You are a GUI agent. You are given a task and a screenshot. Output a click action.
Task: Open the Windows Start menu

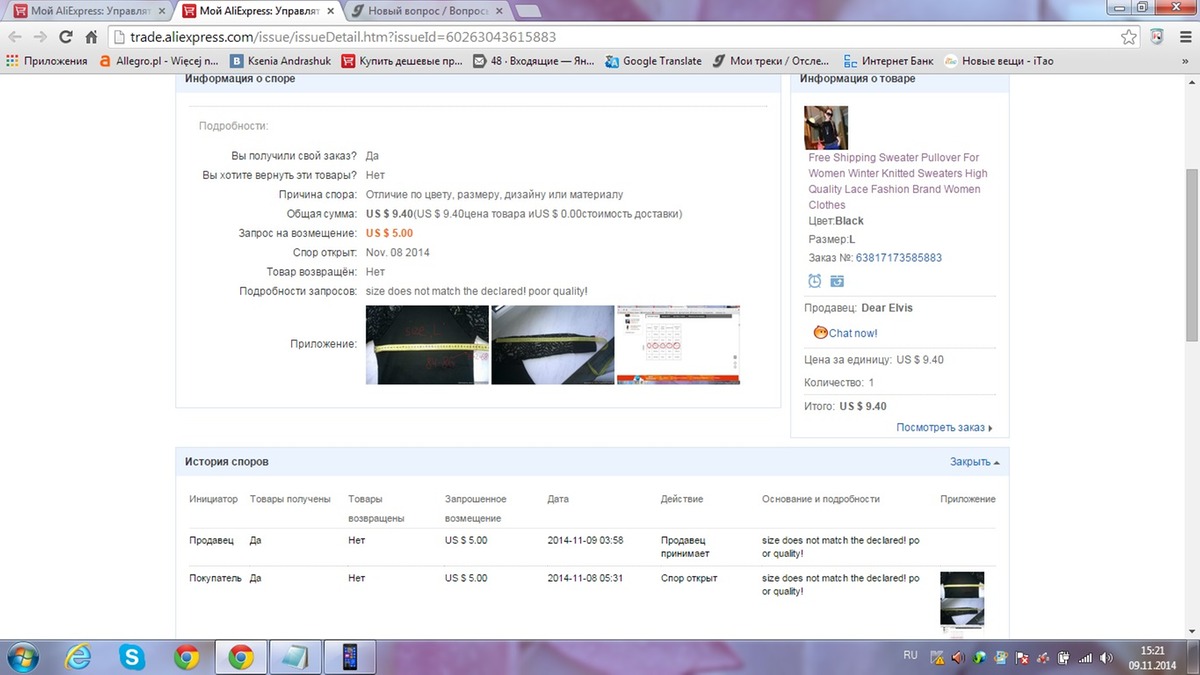22,657
